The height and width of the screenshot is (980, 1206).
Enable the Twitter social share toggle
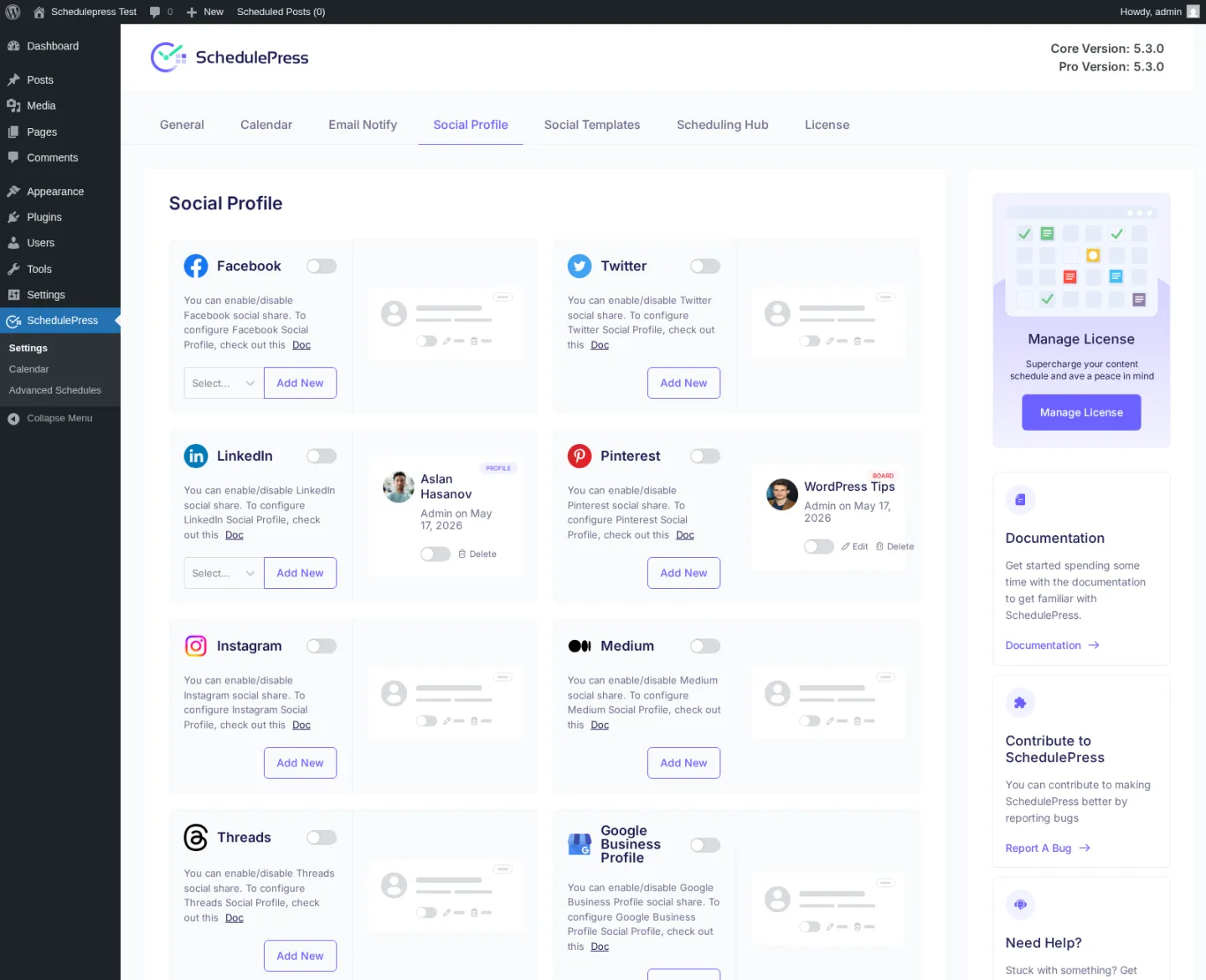(705, 266)
